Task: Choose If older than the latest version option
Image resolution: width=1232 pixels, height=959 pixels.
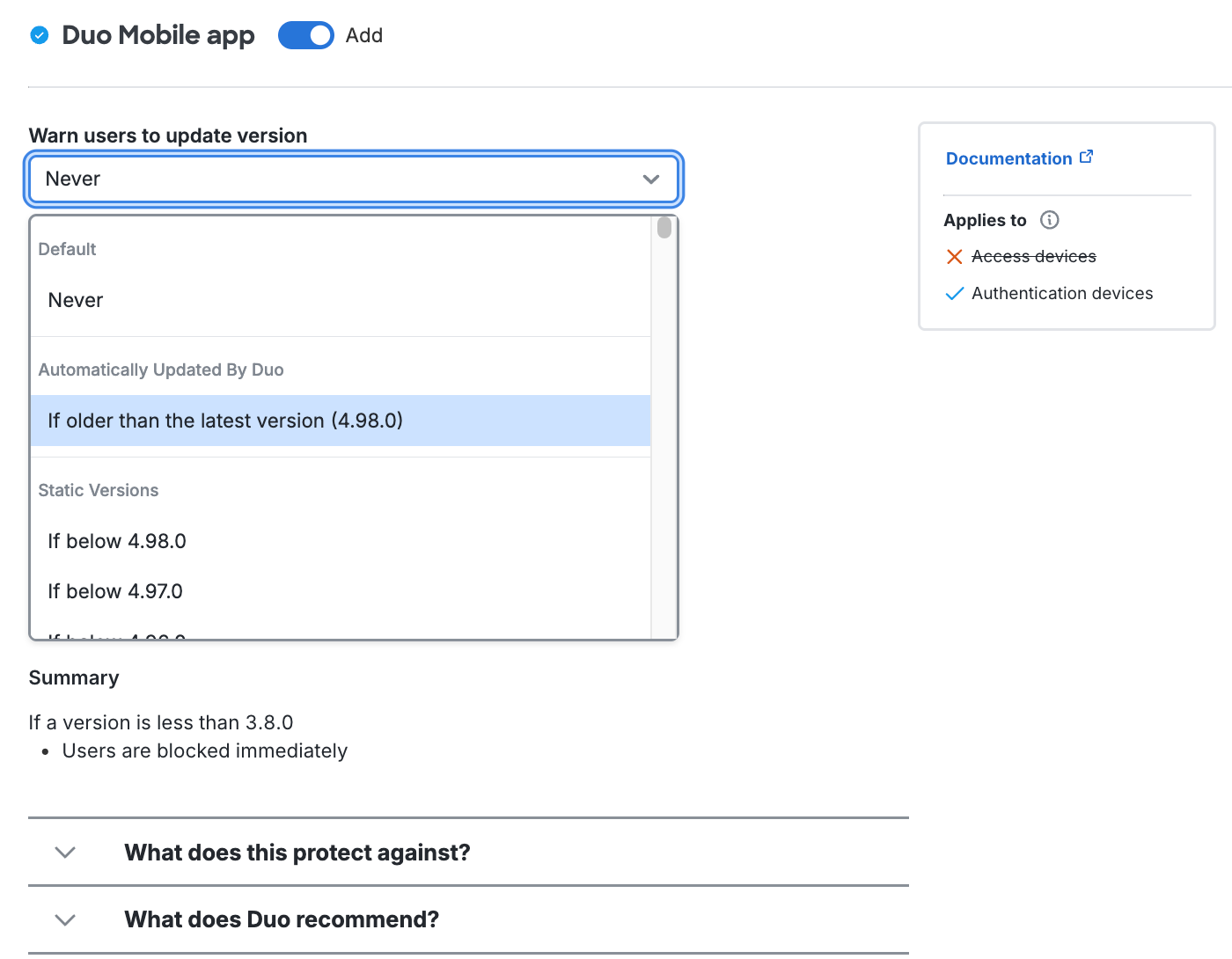Action: click(225, 421)
